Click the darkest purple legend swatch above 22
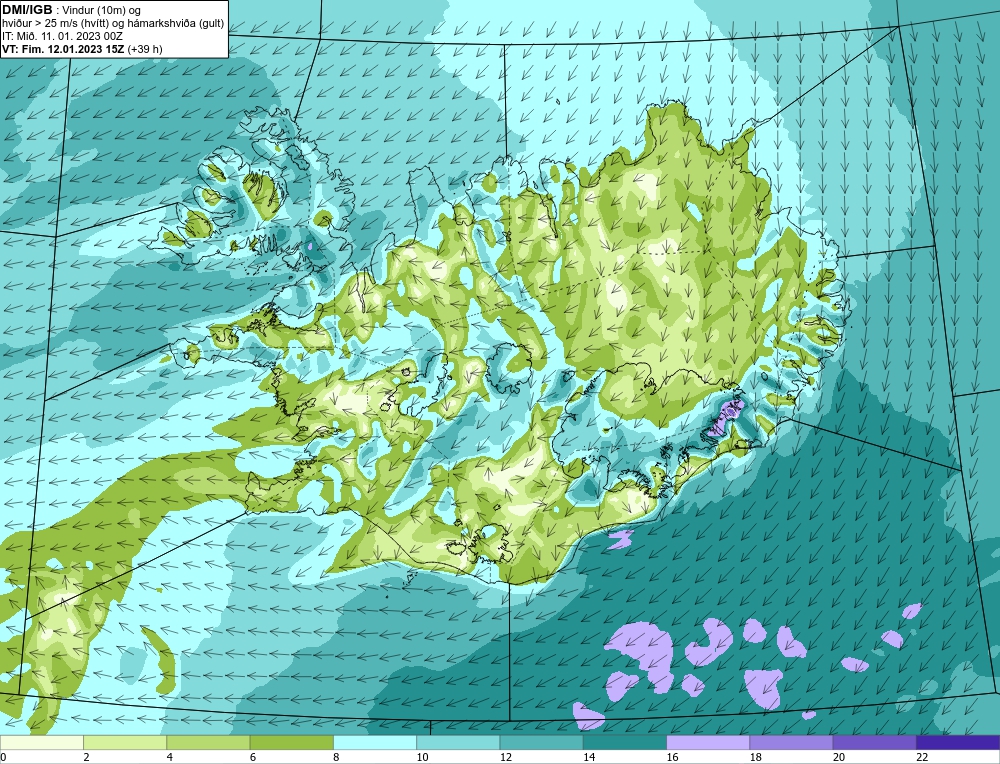Viewport: 1000px width, 764px height. [x=957, y=743]
